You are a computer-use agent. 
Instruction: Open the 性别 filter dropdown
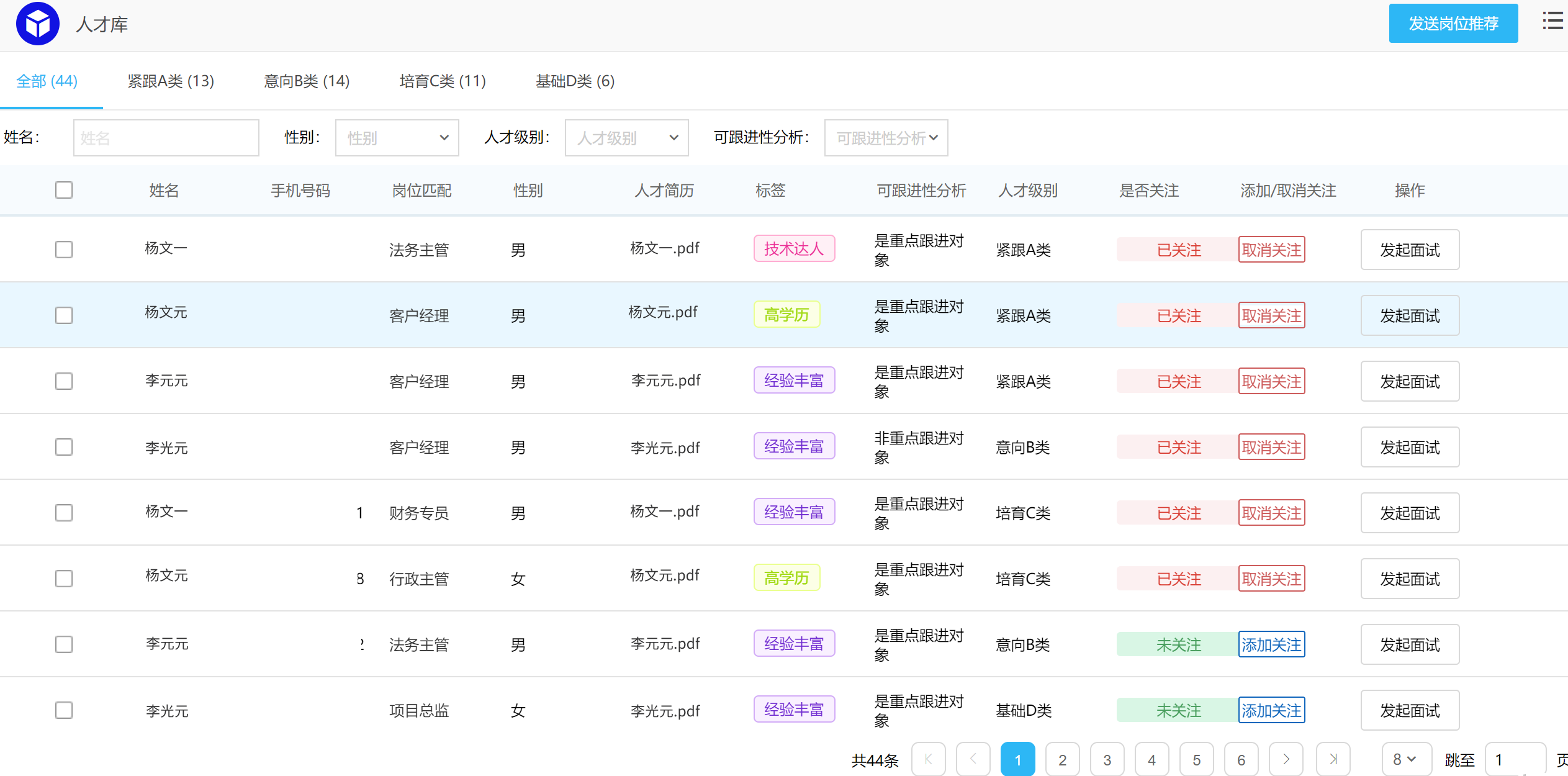397,138
